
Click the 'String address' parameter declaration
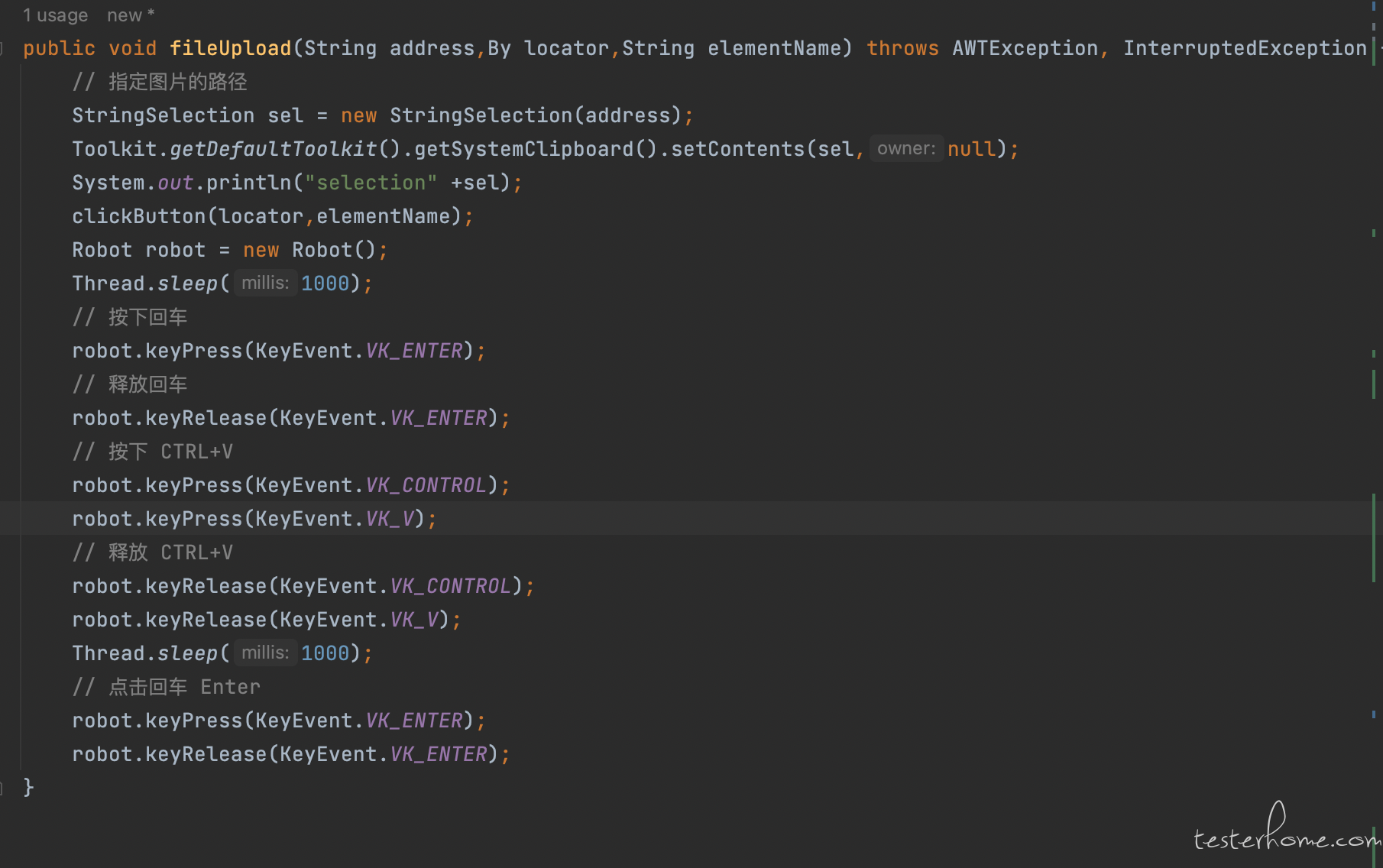pos(389,48)
